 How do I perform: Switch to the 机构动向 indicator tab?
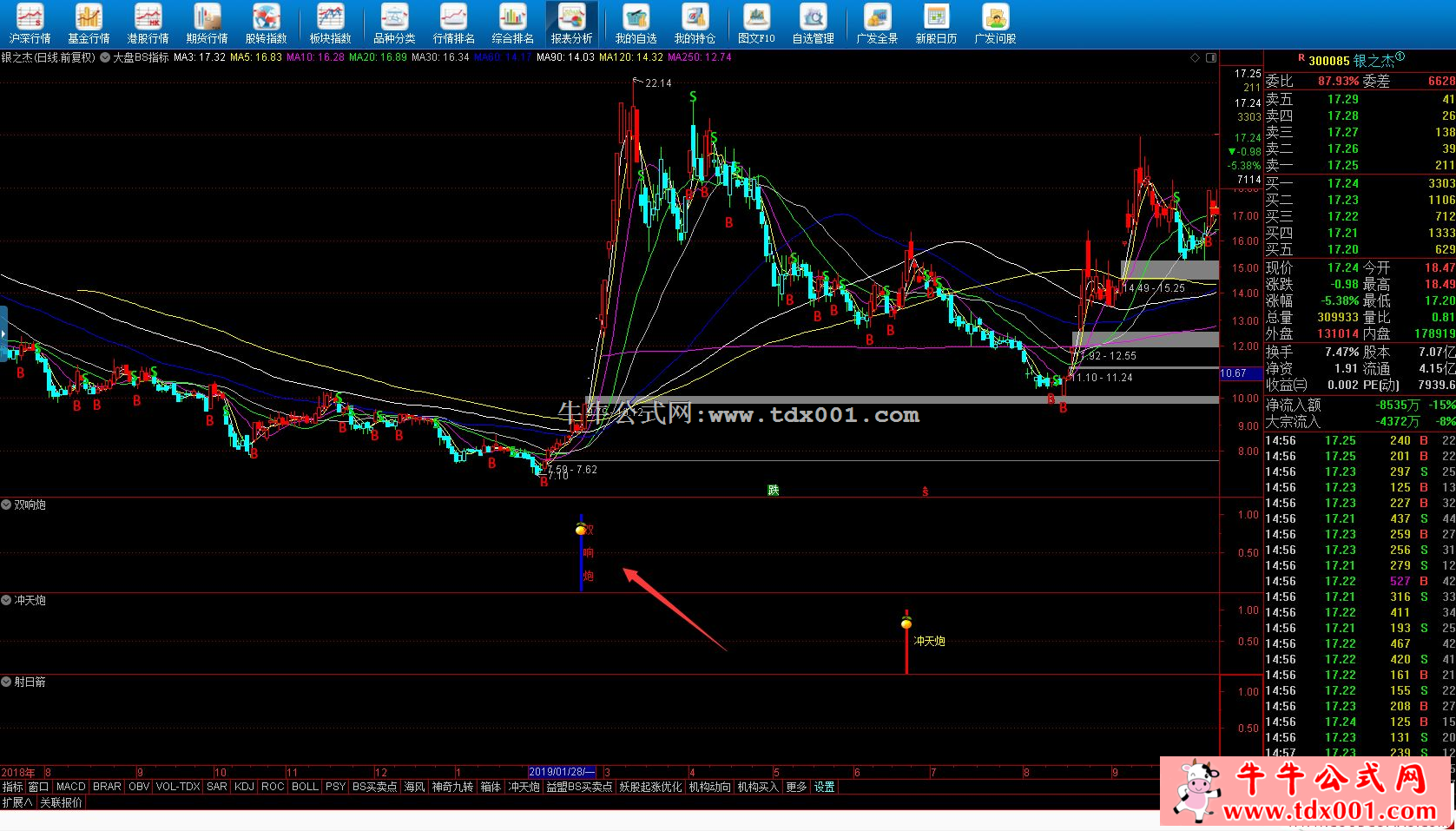click(x=709, y=787)
